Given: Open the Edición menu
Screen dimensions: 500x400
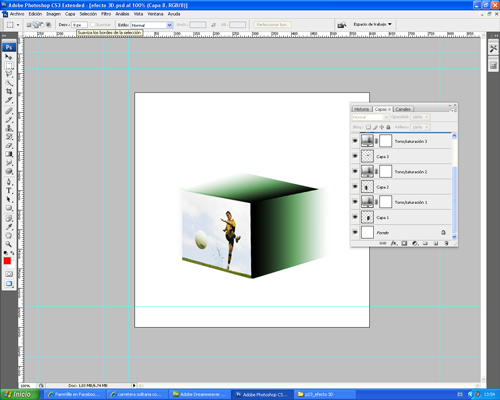Looking at the screenshot, I should pyautogui.click(x=35, y=14).
